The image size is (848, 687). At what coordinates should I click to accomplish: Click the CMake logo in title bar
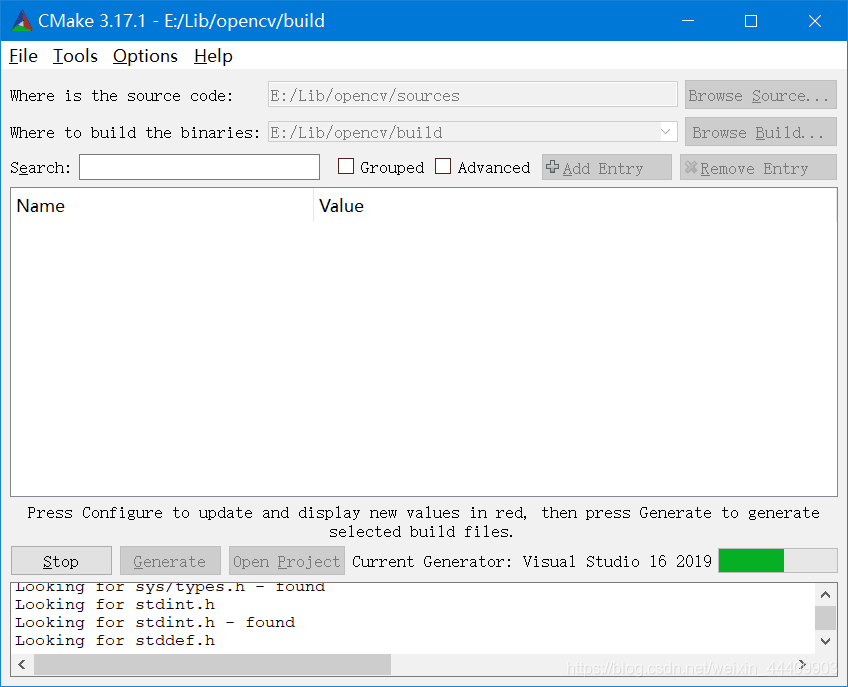click(x=20, y=21)
